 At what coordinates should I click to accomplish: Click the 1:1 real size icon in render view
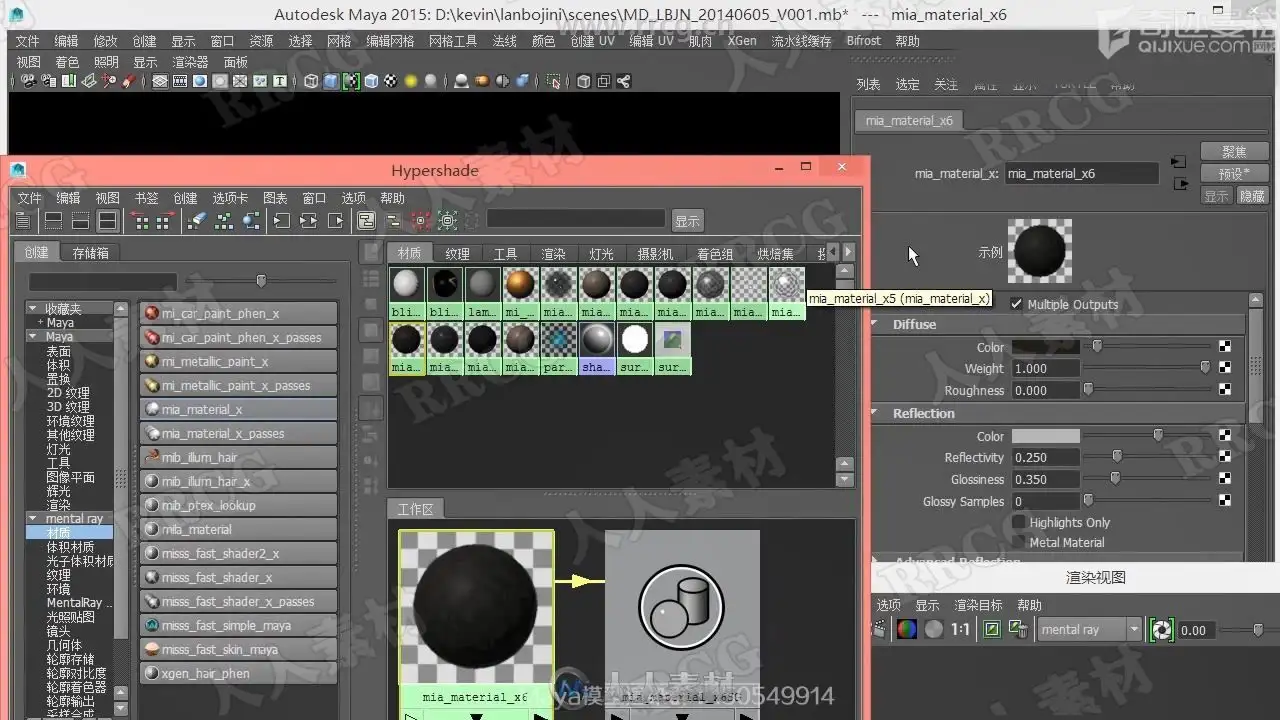(960, 630)
